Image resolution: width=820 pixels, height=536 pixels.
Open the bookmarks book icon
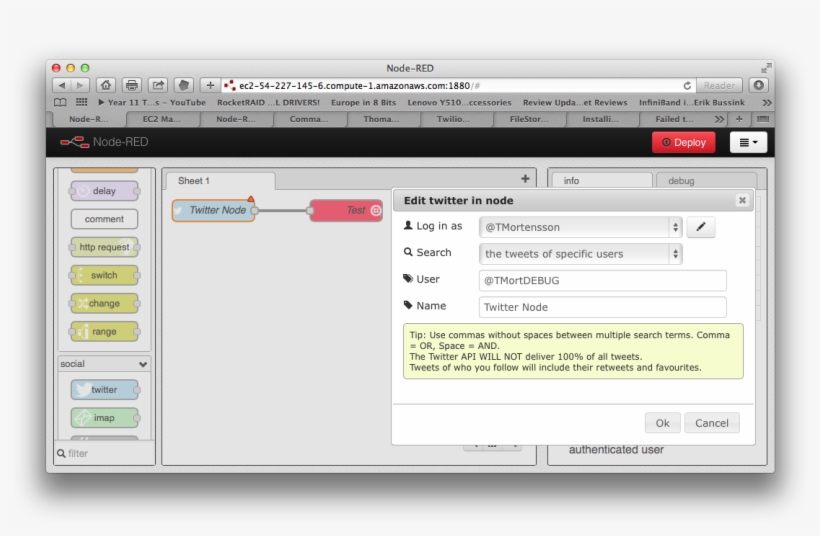[61, 102]
